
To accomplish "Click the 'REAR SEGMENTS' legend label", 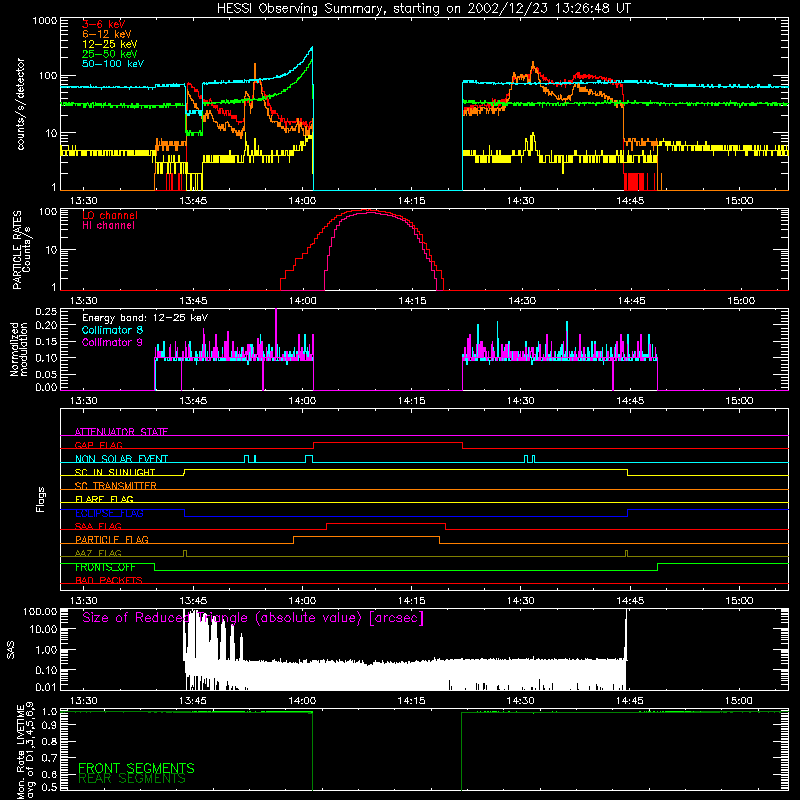I will (x=132, y=779).
